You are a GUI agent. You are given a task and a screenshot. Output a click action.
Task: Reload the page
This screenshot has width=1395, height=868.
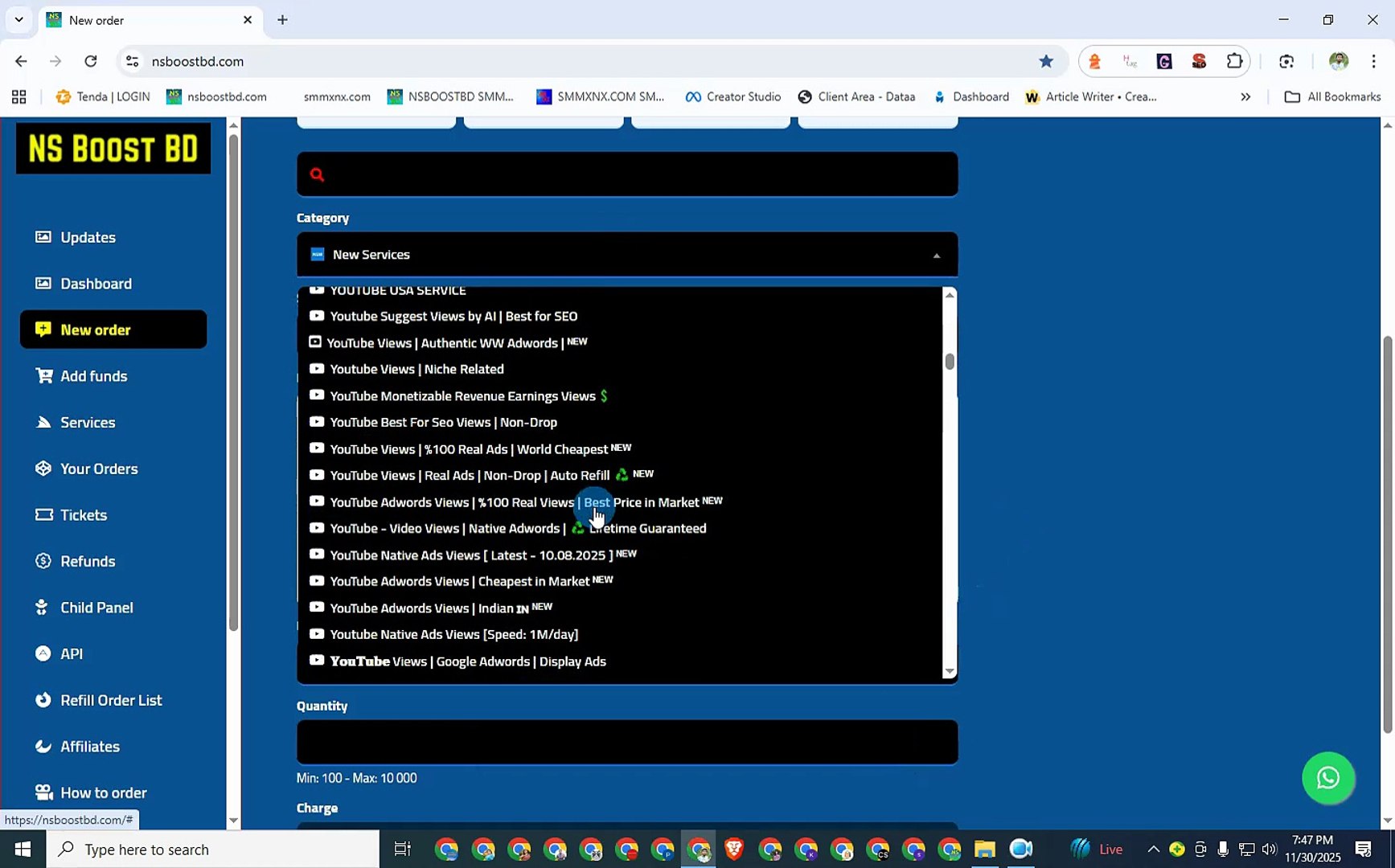click(x=91, y=61)
